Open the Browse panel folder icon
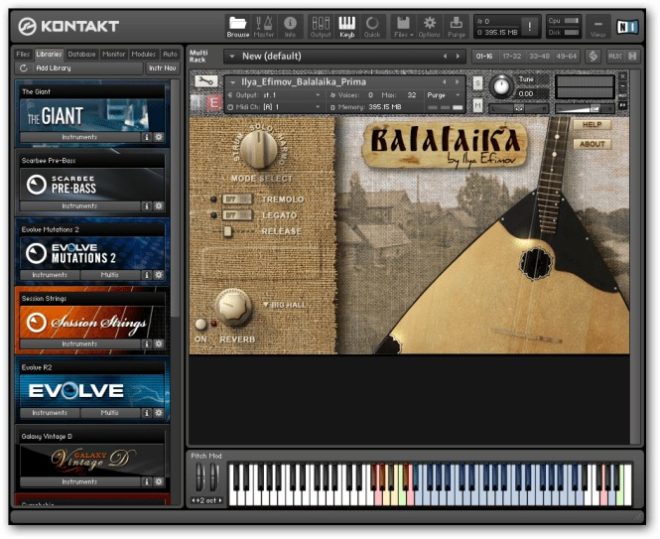The image size is (660, 539). coord(238,26)
